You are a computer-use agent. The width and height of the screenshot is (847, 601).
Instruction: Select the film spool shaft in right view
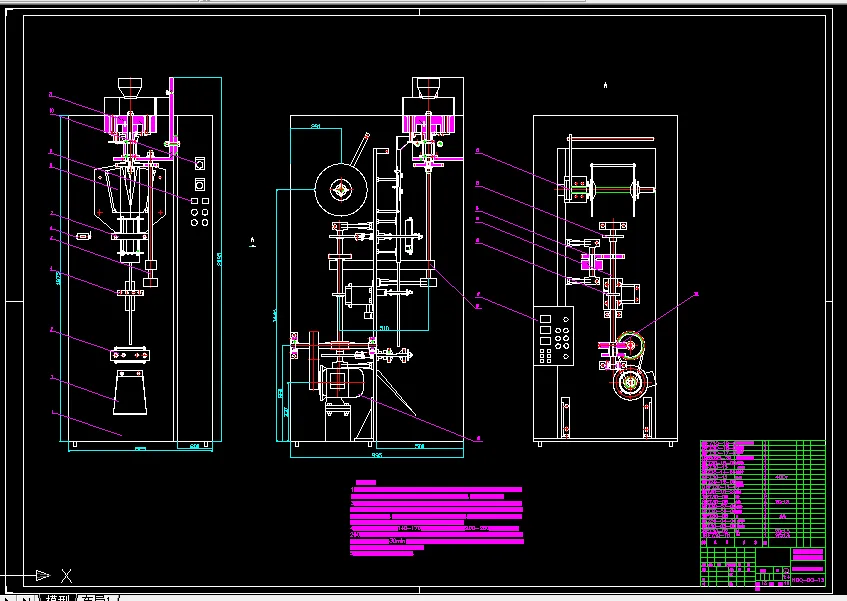pyautogui.click(x=614, y=189)
